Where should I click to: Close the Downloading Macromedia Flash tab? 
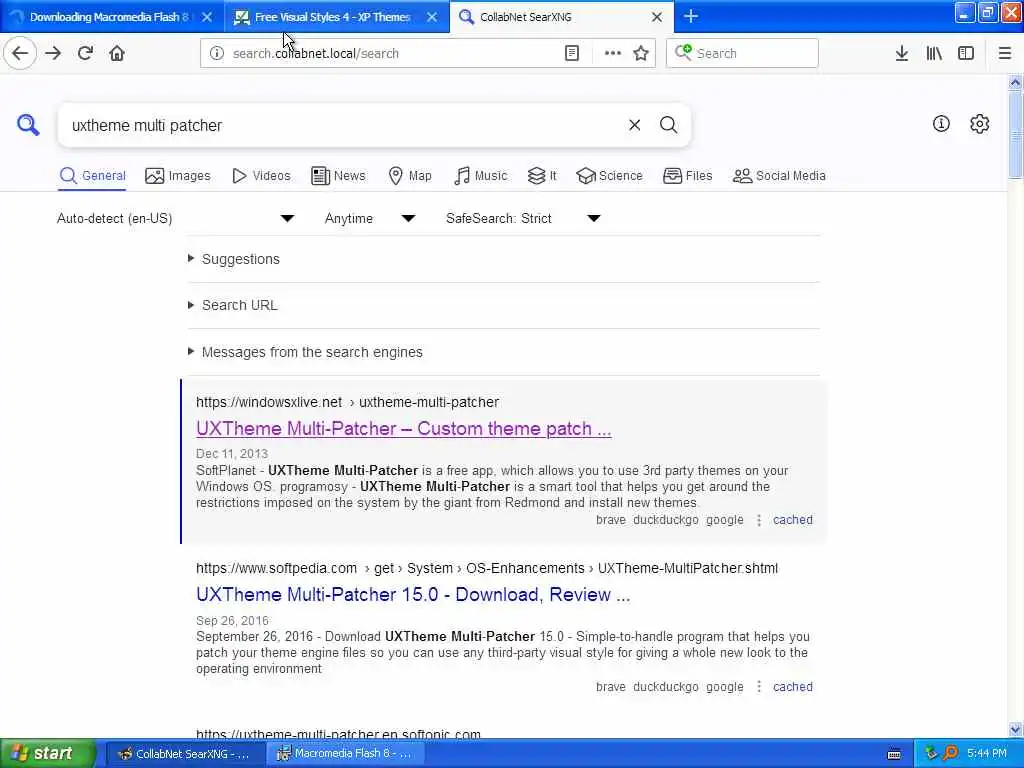(x=207, y=17)
